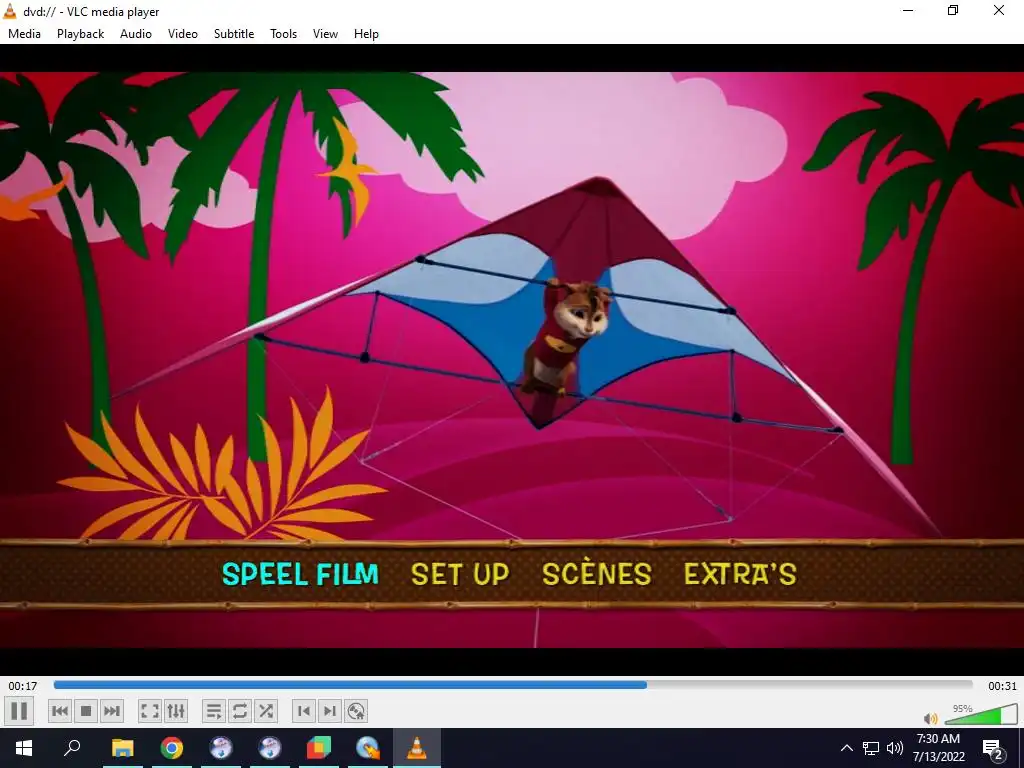Open File Explorer from the taskbar
This screenshot has height=768, width=1024.
pos(123,748)
